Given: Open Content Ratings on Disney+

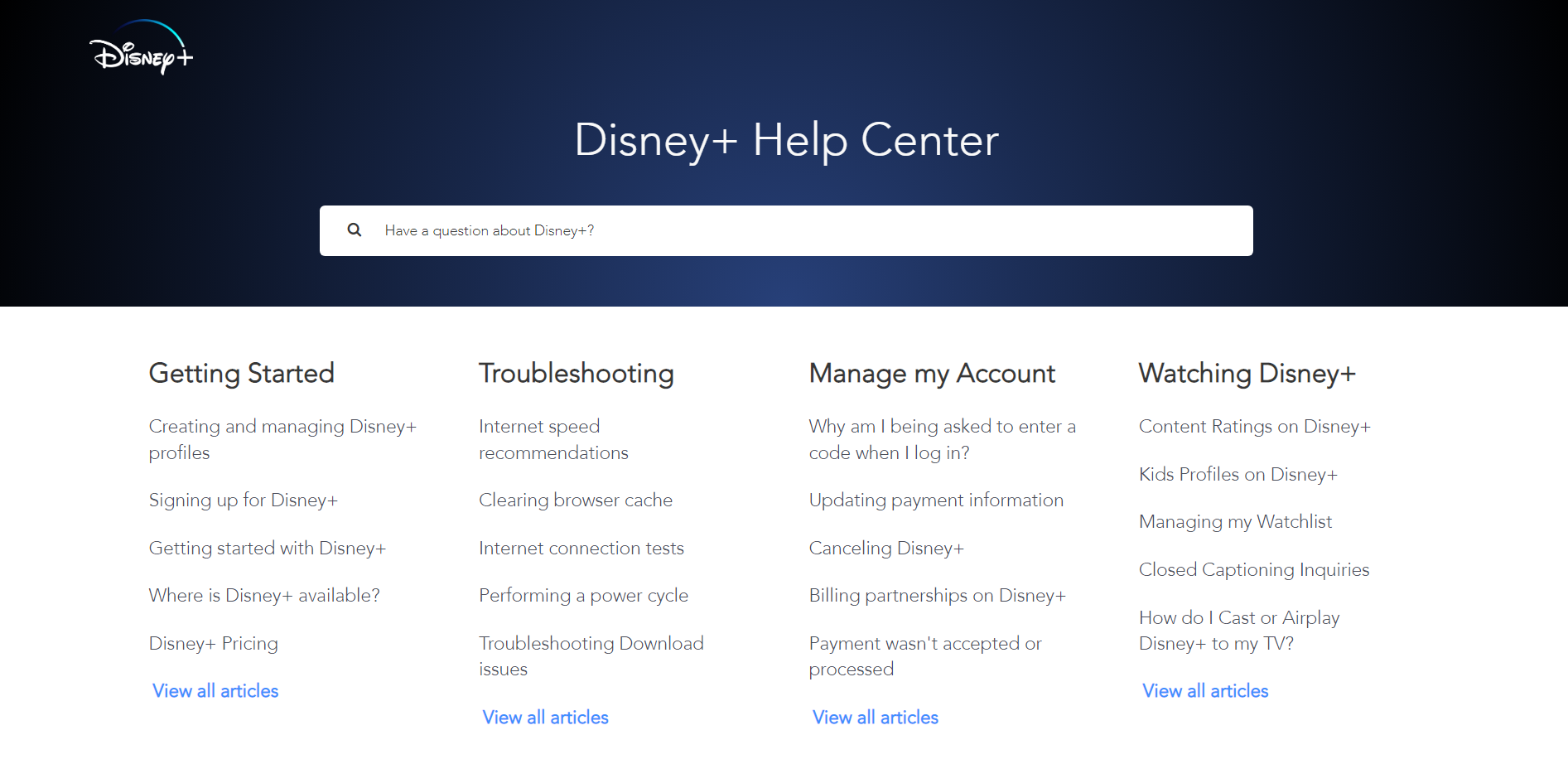Looking at the screenshot, I should [x=1256, y=426].
